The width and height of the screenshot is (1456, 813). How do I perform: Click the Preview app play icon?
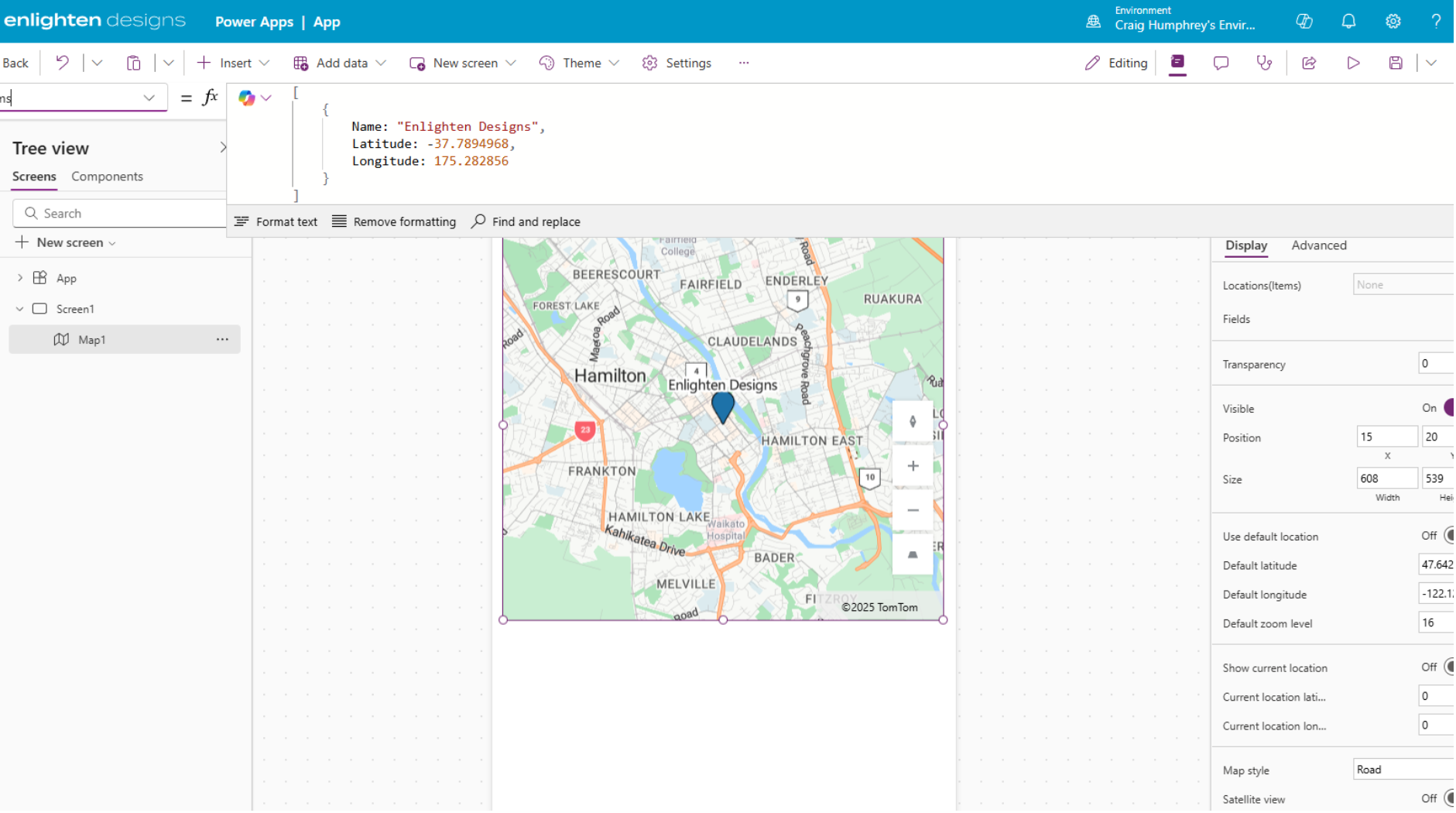pos(1353,63)
